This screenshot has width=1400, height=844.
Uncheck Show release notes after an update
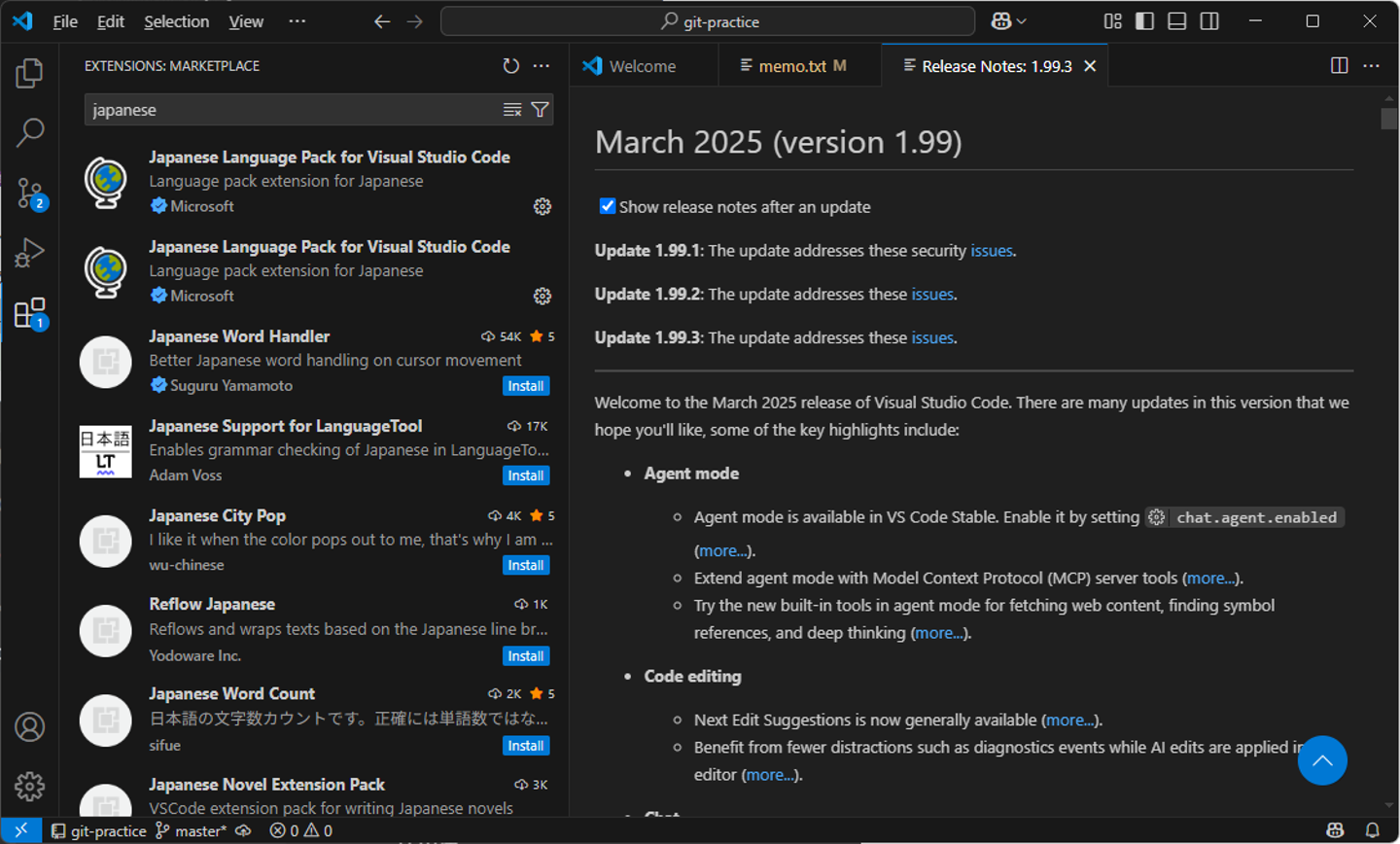tap(608, 206)
